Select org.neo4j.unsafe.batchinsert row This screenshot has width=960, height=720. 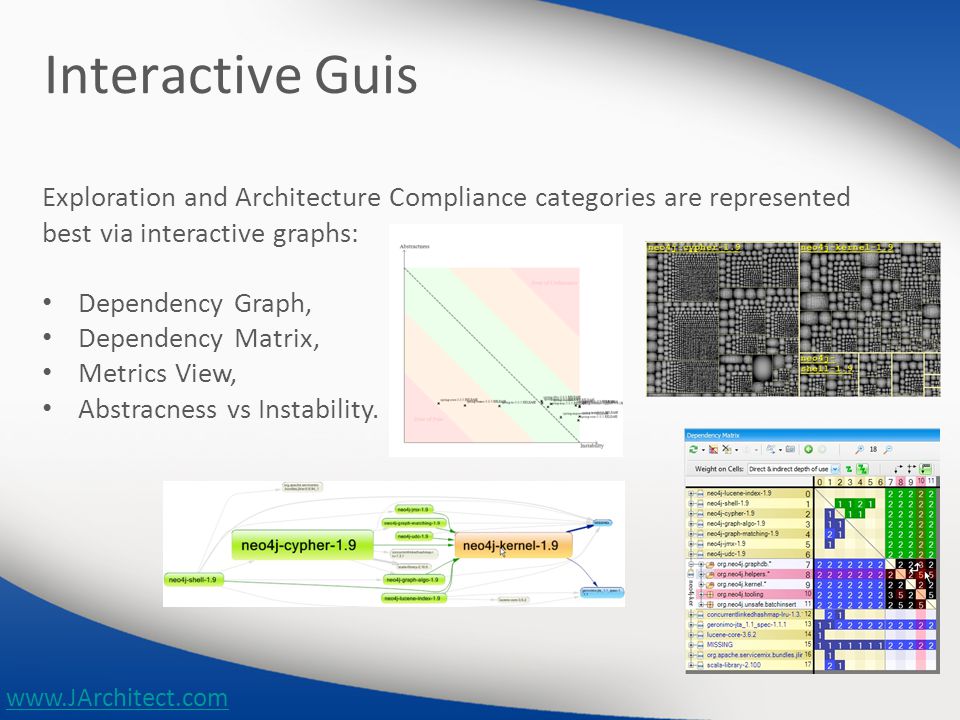pyautogui.click(x=757, y=604)
